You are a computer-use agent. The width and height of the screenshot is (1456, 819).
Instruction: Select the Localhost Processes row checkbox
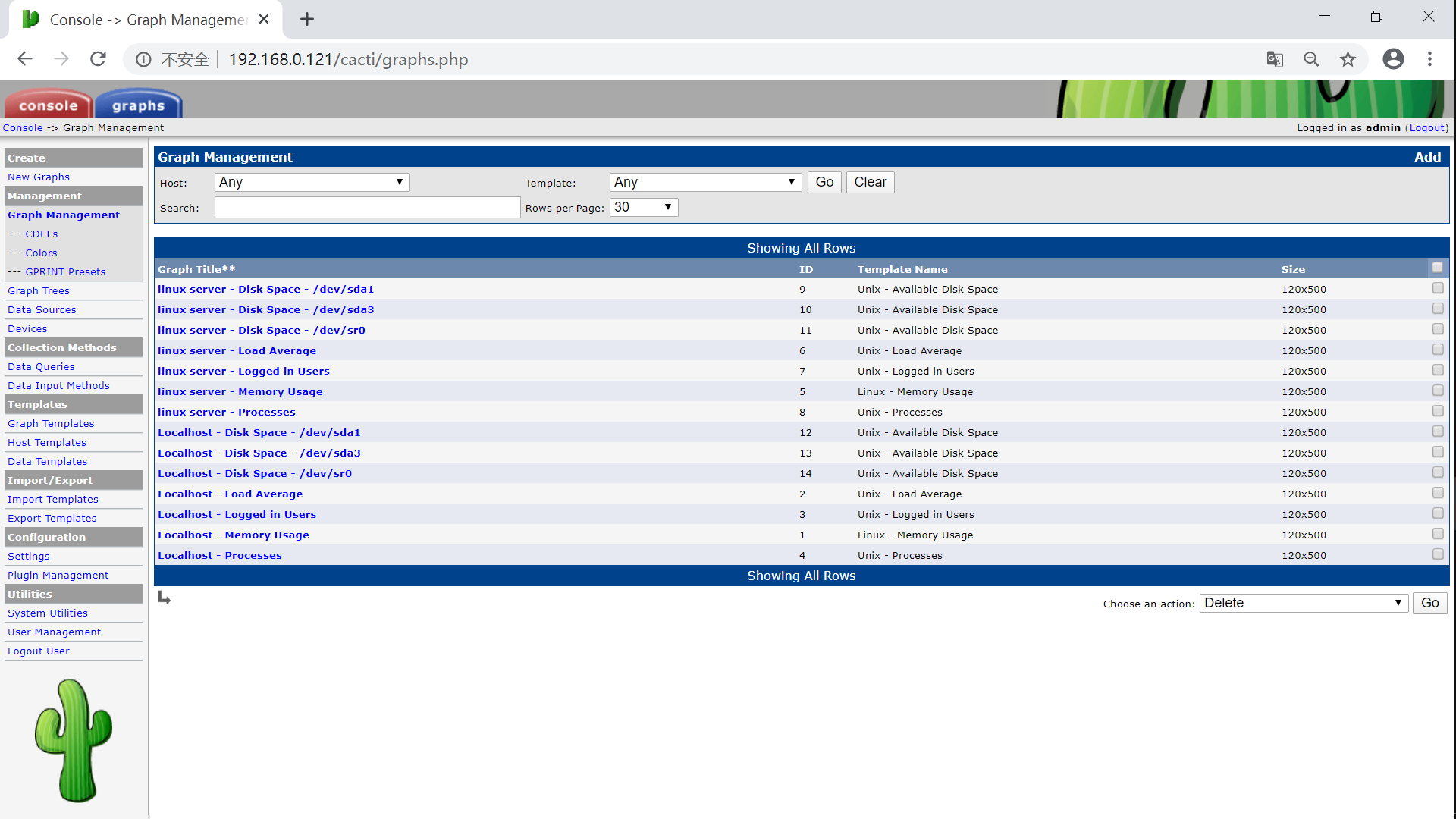1437,554
